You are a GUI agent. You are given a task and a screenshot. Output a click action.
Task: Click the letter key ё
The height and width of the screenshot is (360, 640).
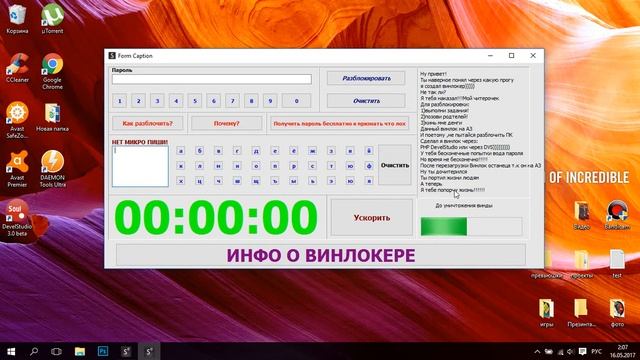(x=293, y=151)
